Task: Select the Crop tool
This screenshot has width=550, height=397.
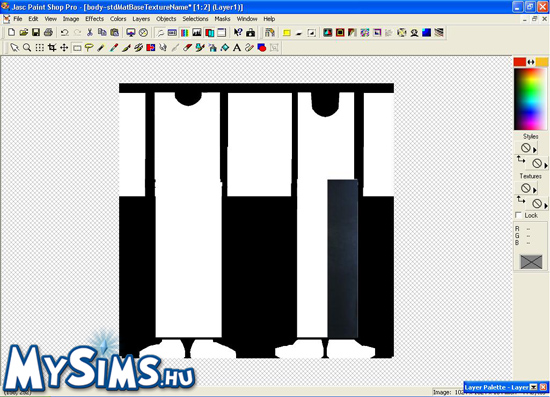Action: pyautogui.click(x=52, y=47)
